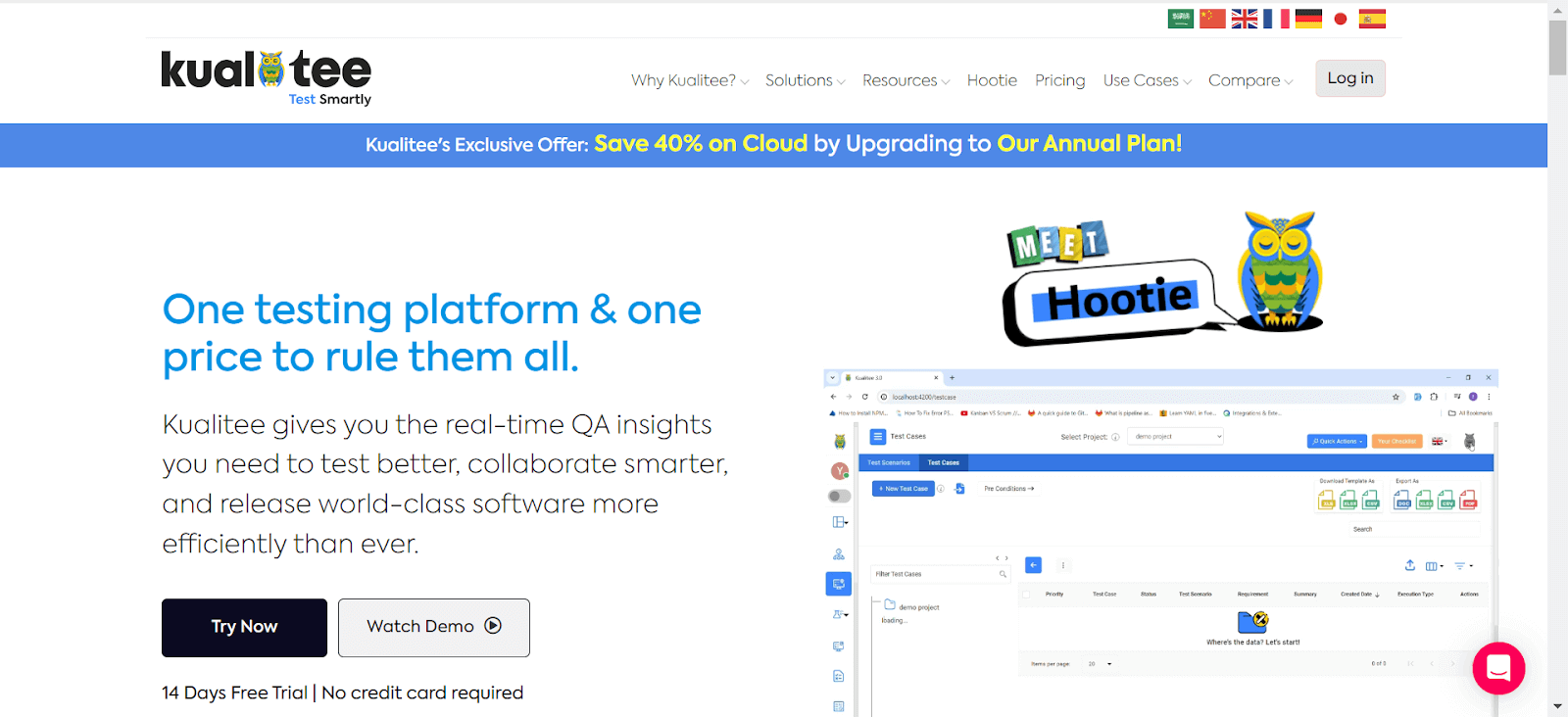Pick the France flag language option
This screenshot has width=1568, height=717.
tap(1276, 19)
